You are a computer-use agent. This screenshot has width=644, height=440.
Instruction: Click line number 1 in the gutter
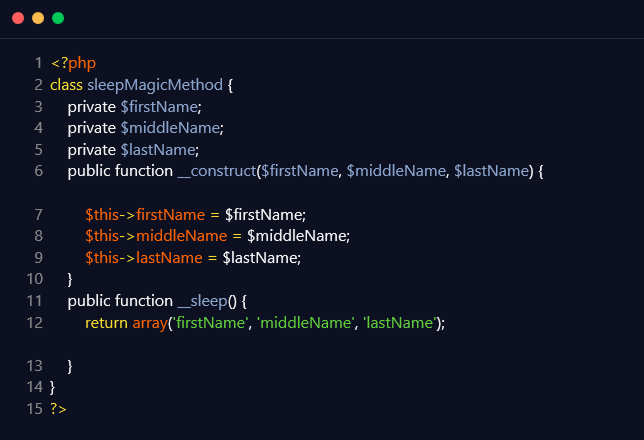[38, 63]
